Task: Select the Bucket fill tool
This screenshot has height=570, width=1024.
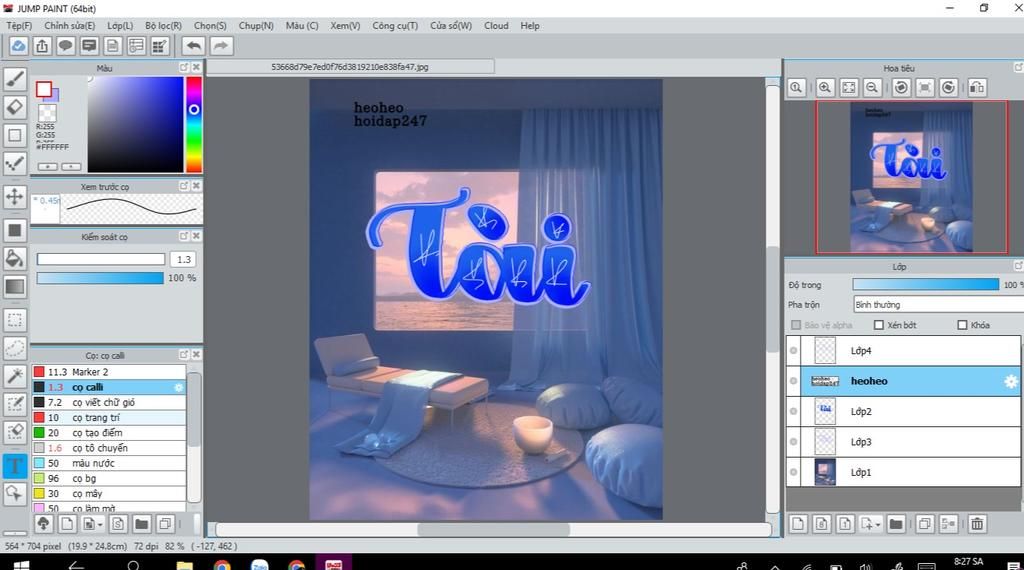Action: click(x=15, y=258)
